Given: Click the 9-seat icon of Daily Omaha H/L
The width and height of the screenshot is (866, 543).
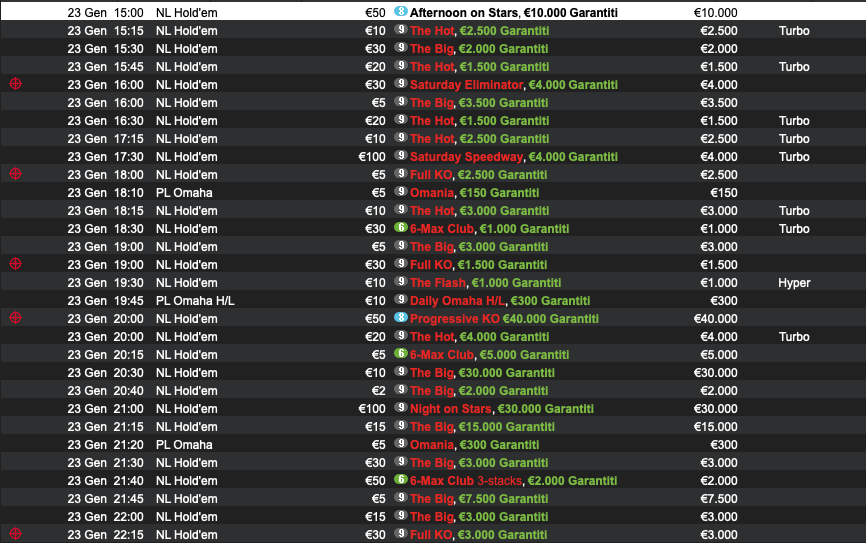Looking at the screenshot, I should 400,299.
